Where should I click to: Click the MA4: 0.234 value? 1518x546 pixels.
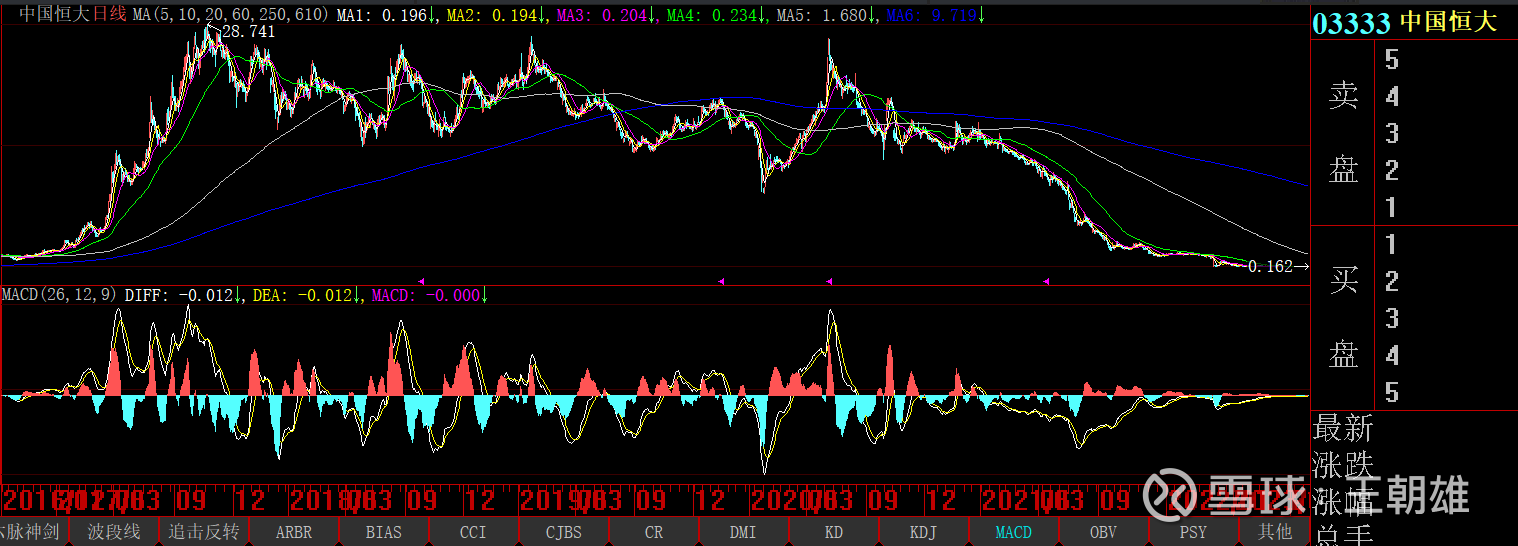[x=717, y=15]
